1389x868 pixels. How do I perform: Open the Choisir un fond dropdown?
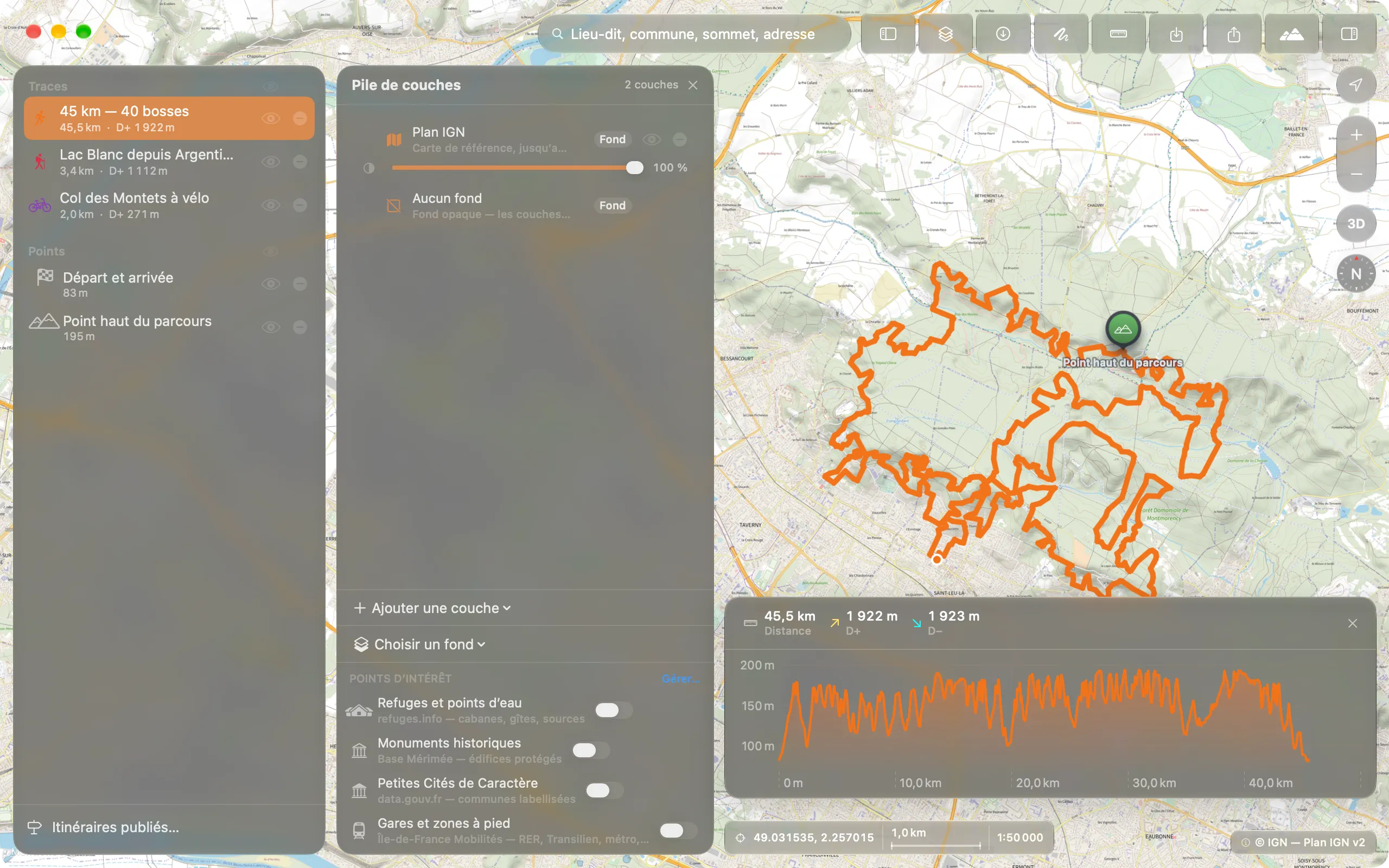pos(420,644)
